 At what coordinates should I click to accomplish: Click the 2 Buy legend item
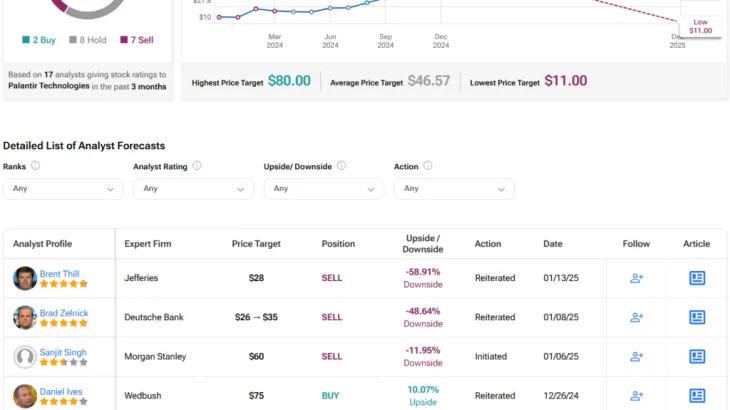(x=39, y=40)
